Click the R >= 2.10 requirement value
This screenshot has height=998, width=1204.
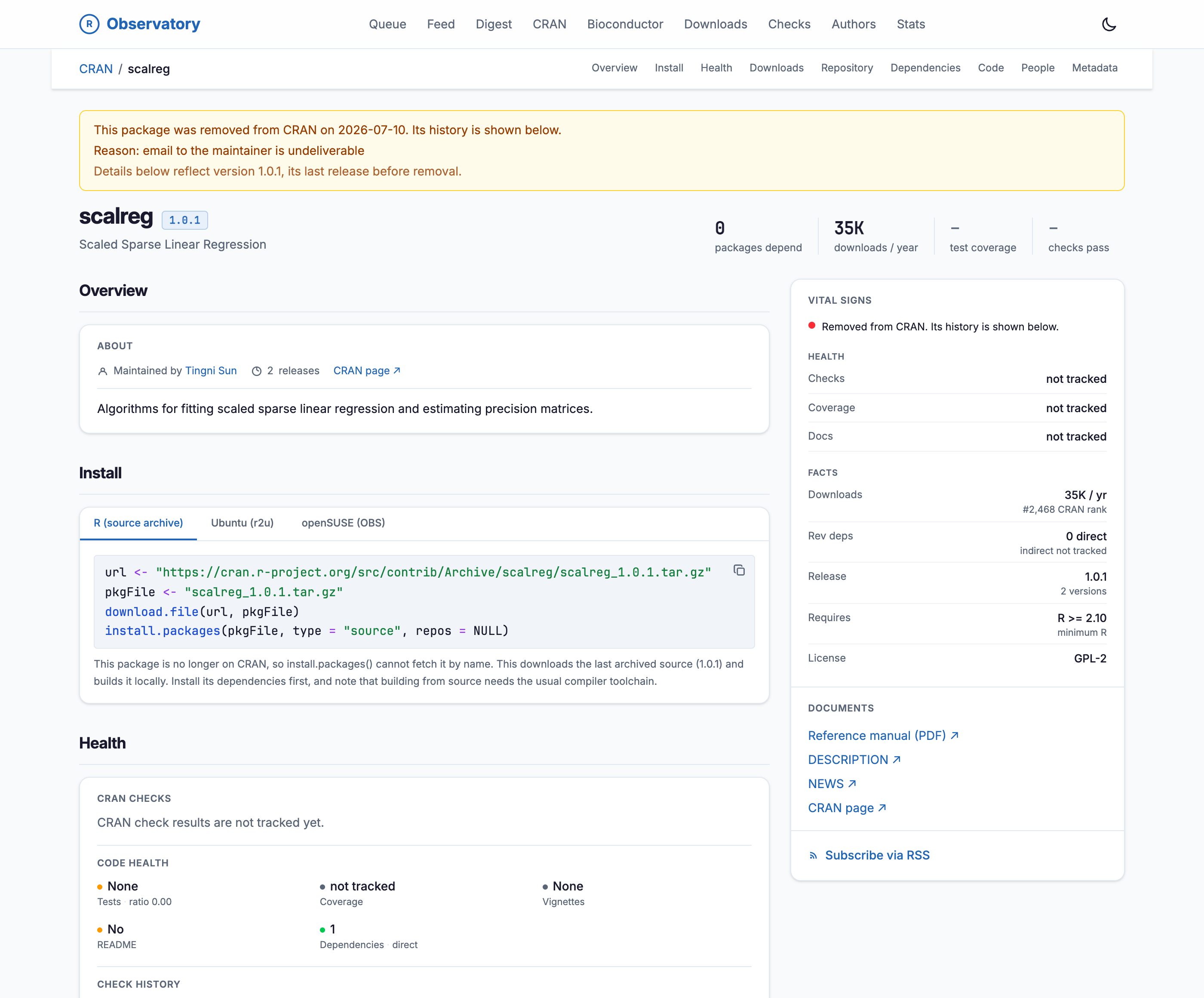point(1082,618)
